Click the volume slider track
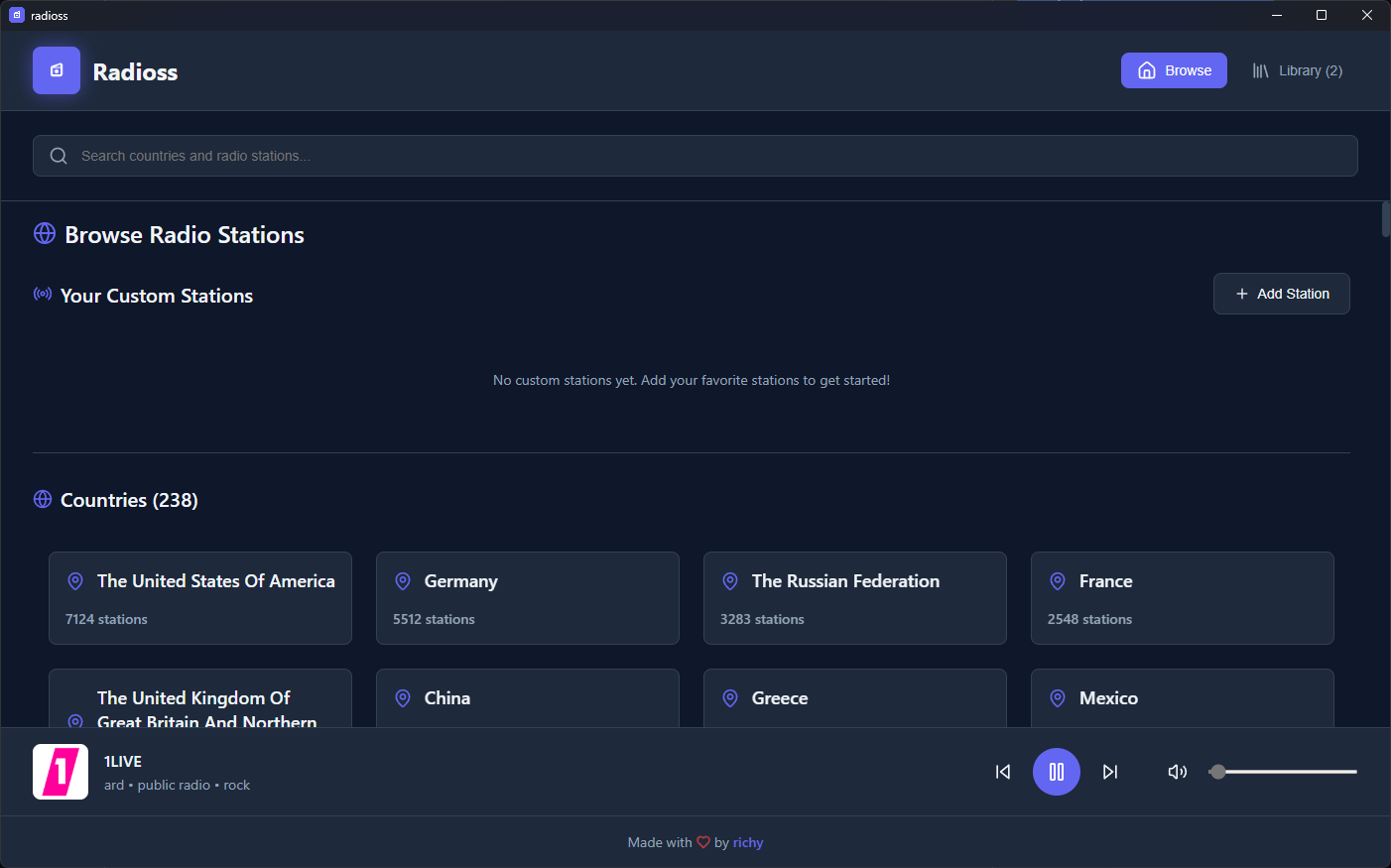This screenshot has width=1391, height=868. pos(1283,772)
